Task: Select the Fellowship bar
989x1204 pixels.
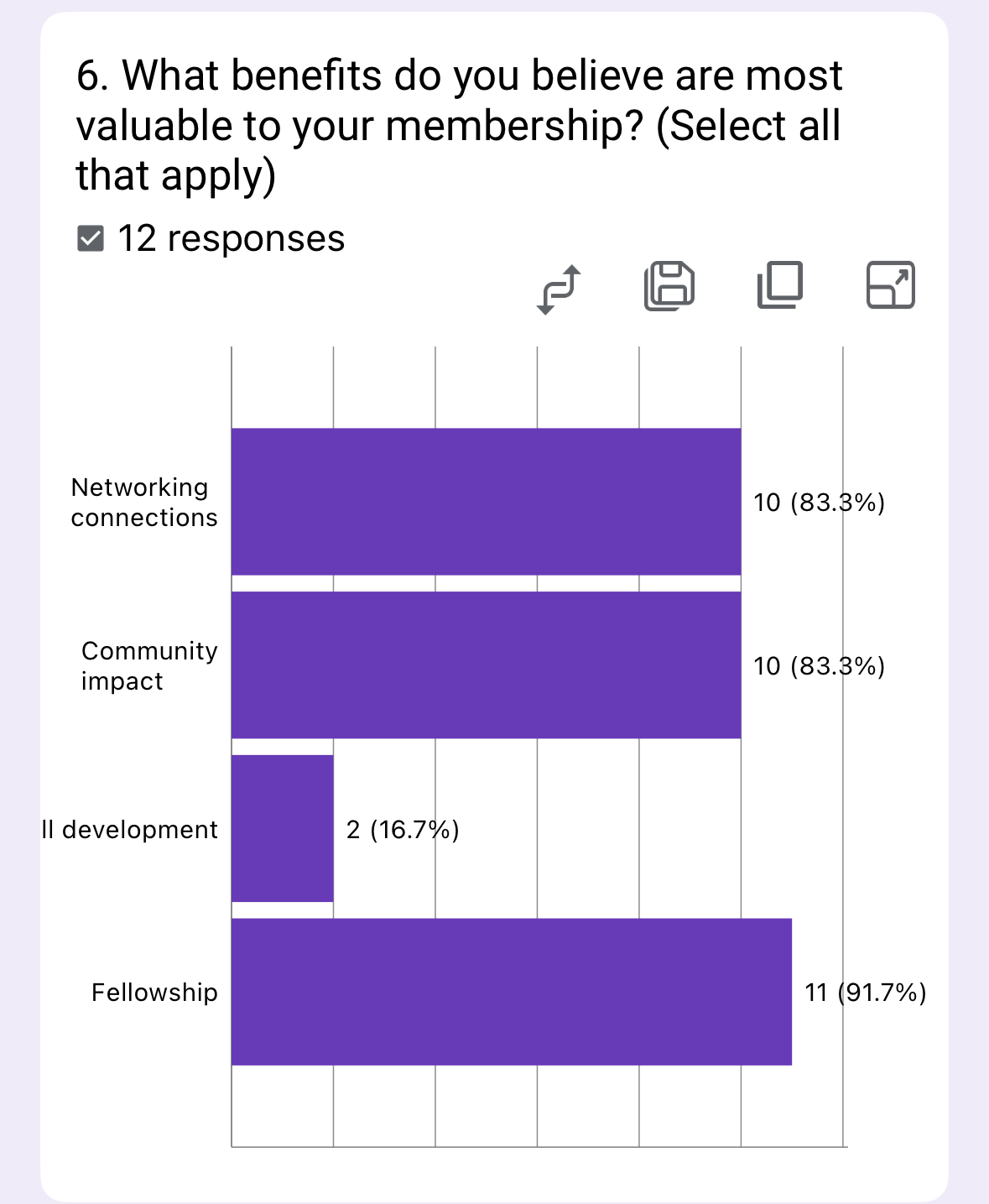Action: [511, 992]
